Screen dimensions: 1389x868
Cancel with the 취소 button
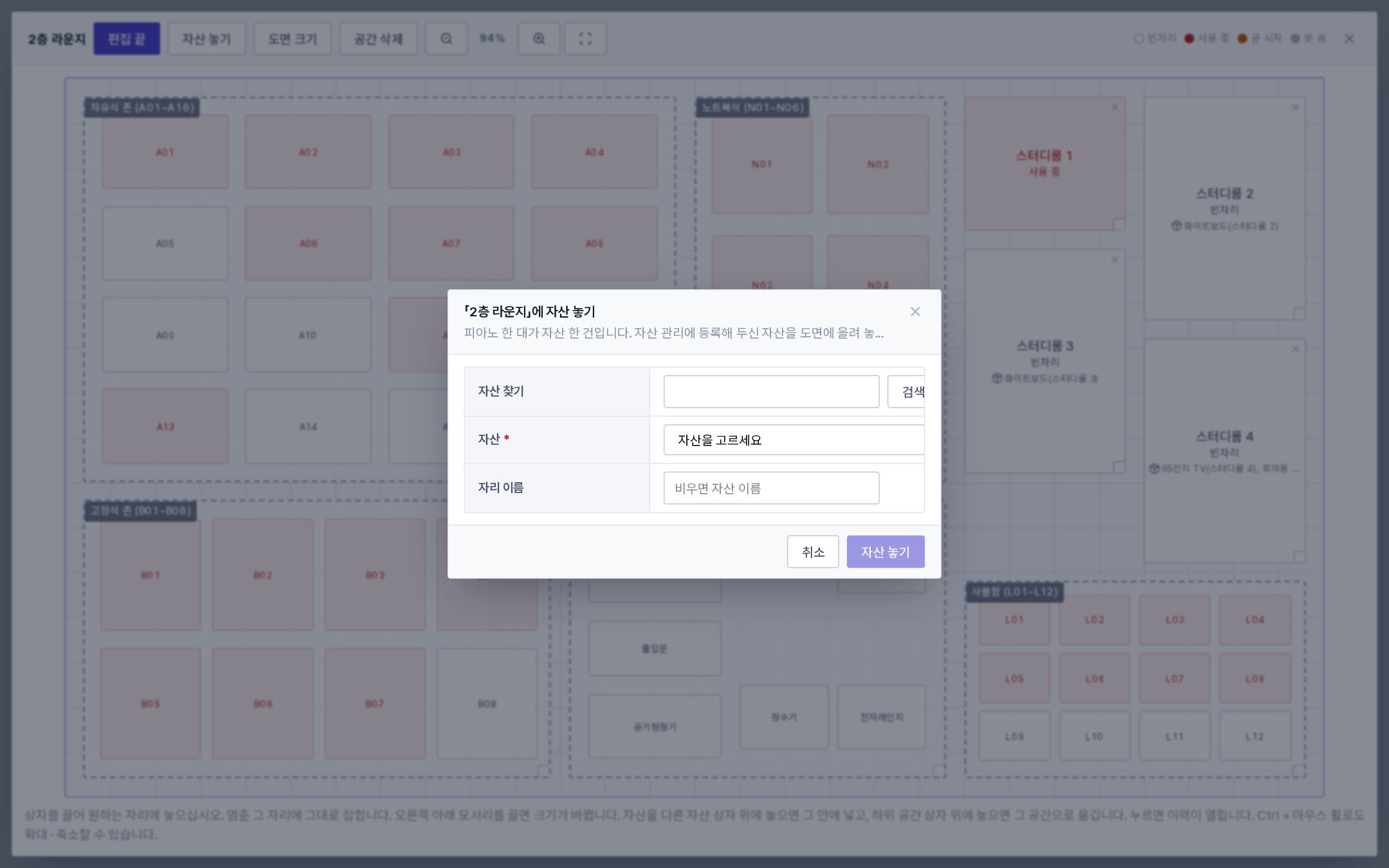[x=813, y=552]
